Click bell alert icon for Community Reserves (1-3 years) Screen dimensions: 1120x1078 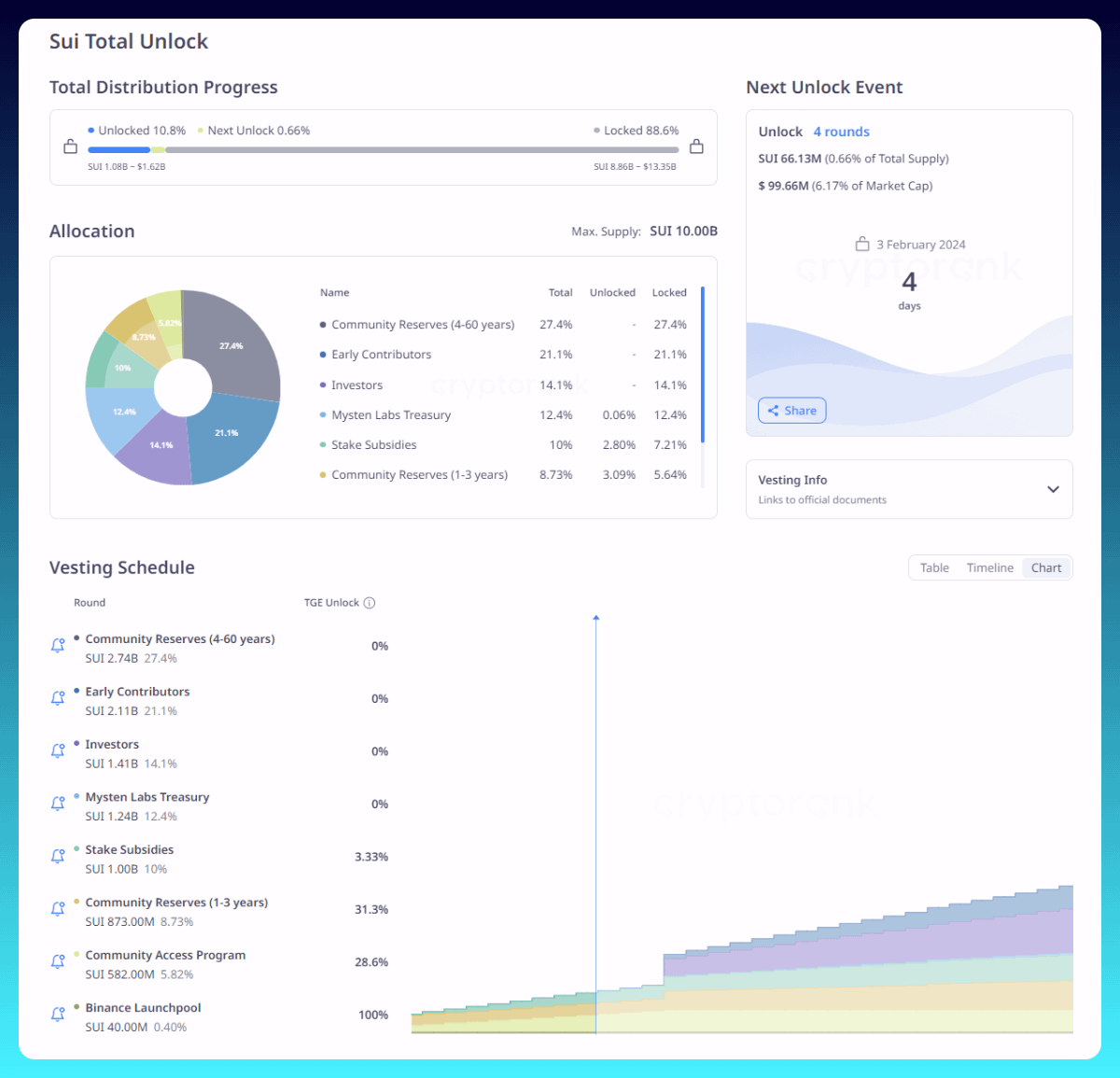pos(58,909)
